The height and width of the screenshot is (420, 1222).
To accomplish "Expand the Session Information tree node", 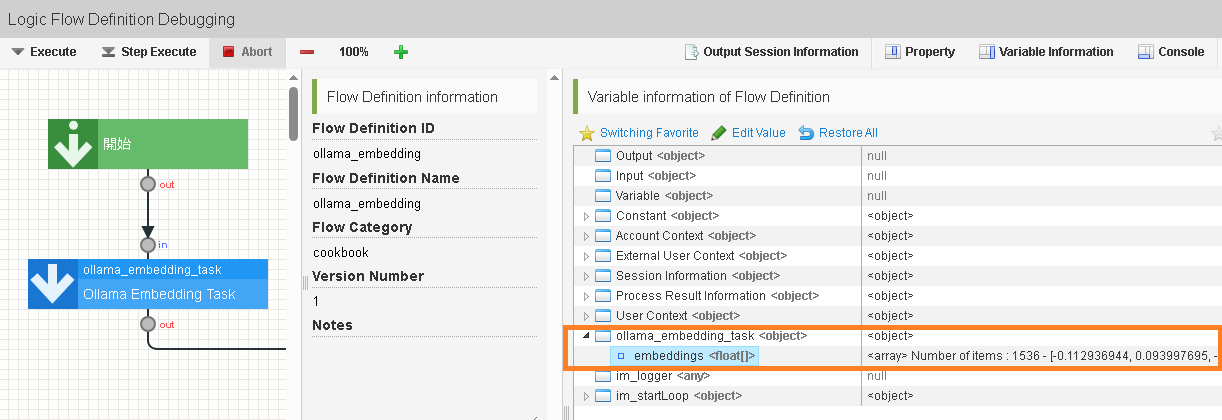I will (x=587, y=276).
